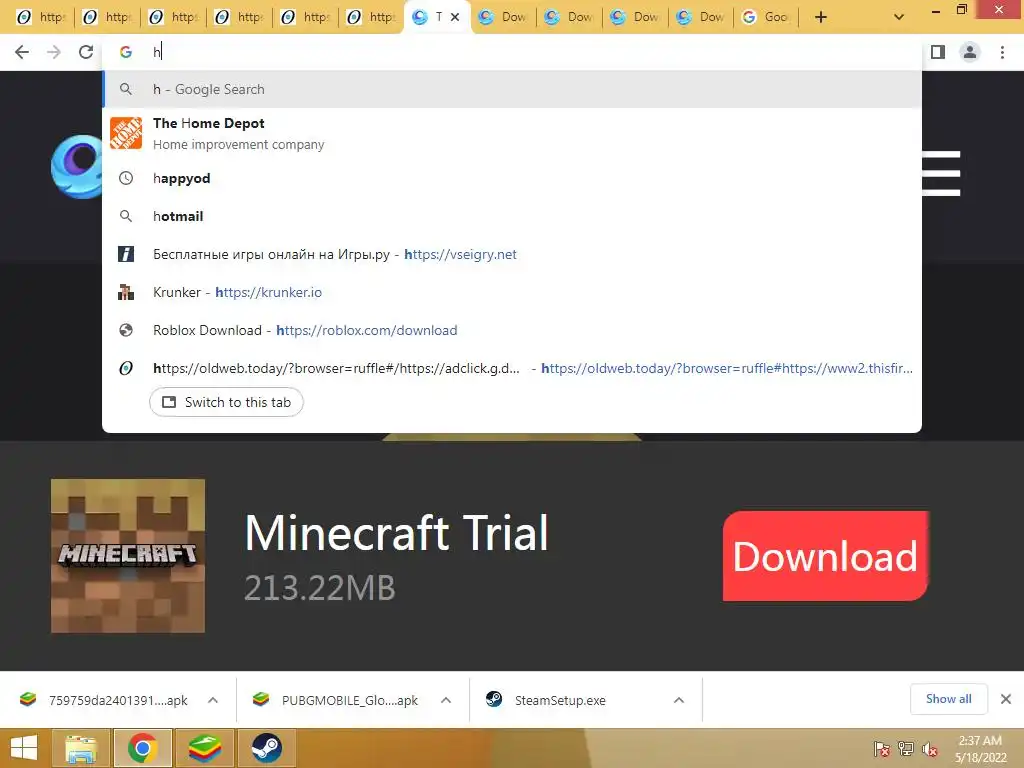Click the forward navigation arrow
This screenshot has height=768, width=1024.
(x=54, y=52)
